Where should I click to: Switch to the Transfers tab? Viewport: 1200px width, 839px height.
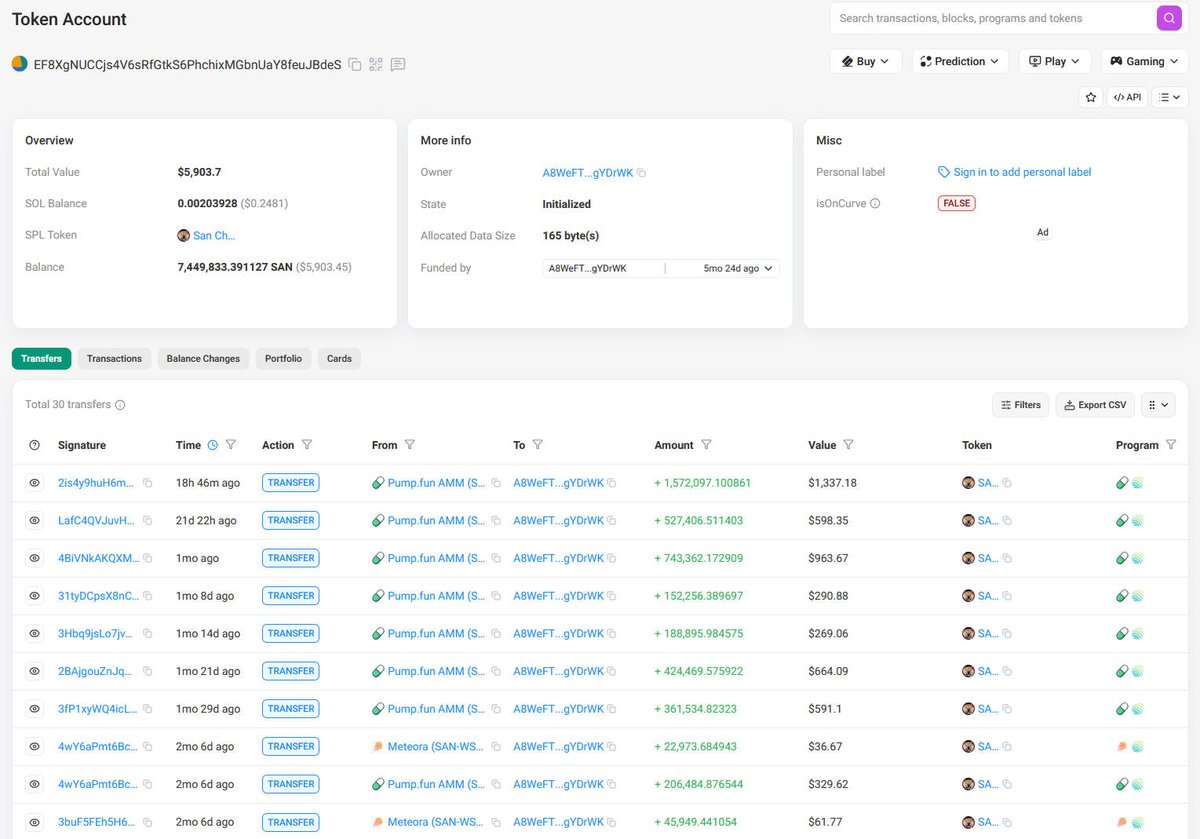pyautogui.click(x=41, y=358)
